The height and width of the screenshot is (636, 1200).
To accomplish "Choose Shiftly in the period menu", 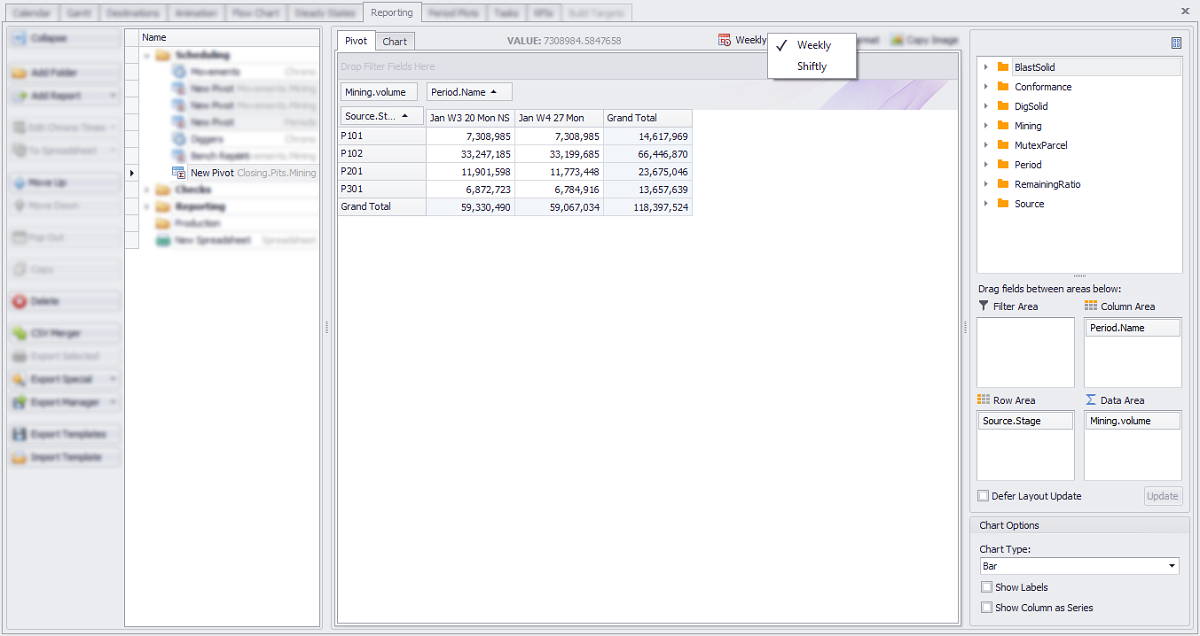I will (x=812, y=66).
